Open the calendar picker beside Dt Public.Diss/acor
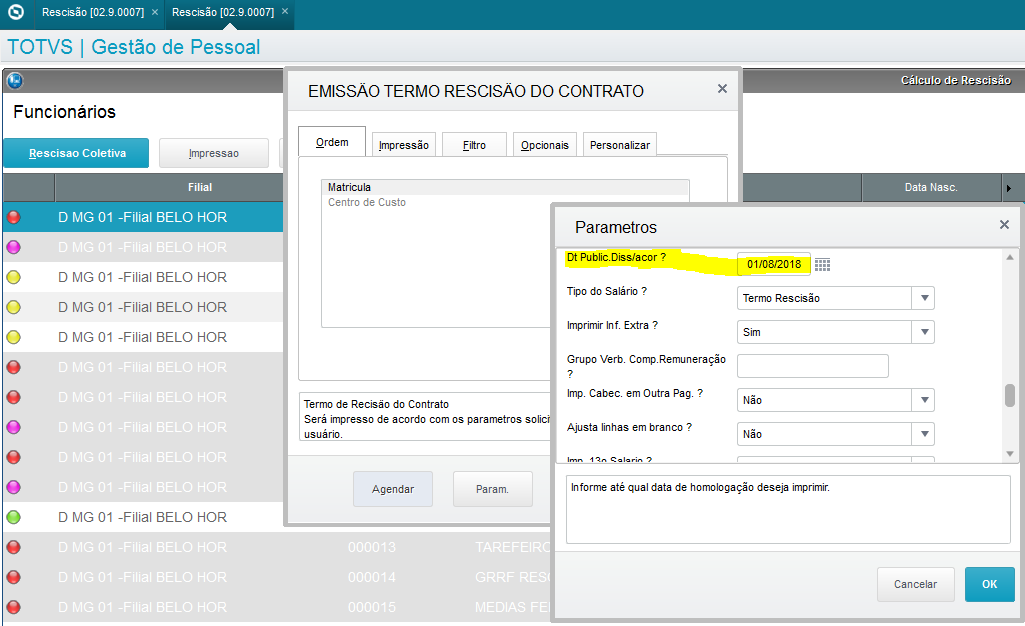The width and height of the screenshot is (1025, 626). pos(822,265)
